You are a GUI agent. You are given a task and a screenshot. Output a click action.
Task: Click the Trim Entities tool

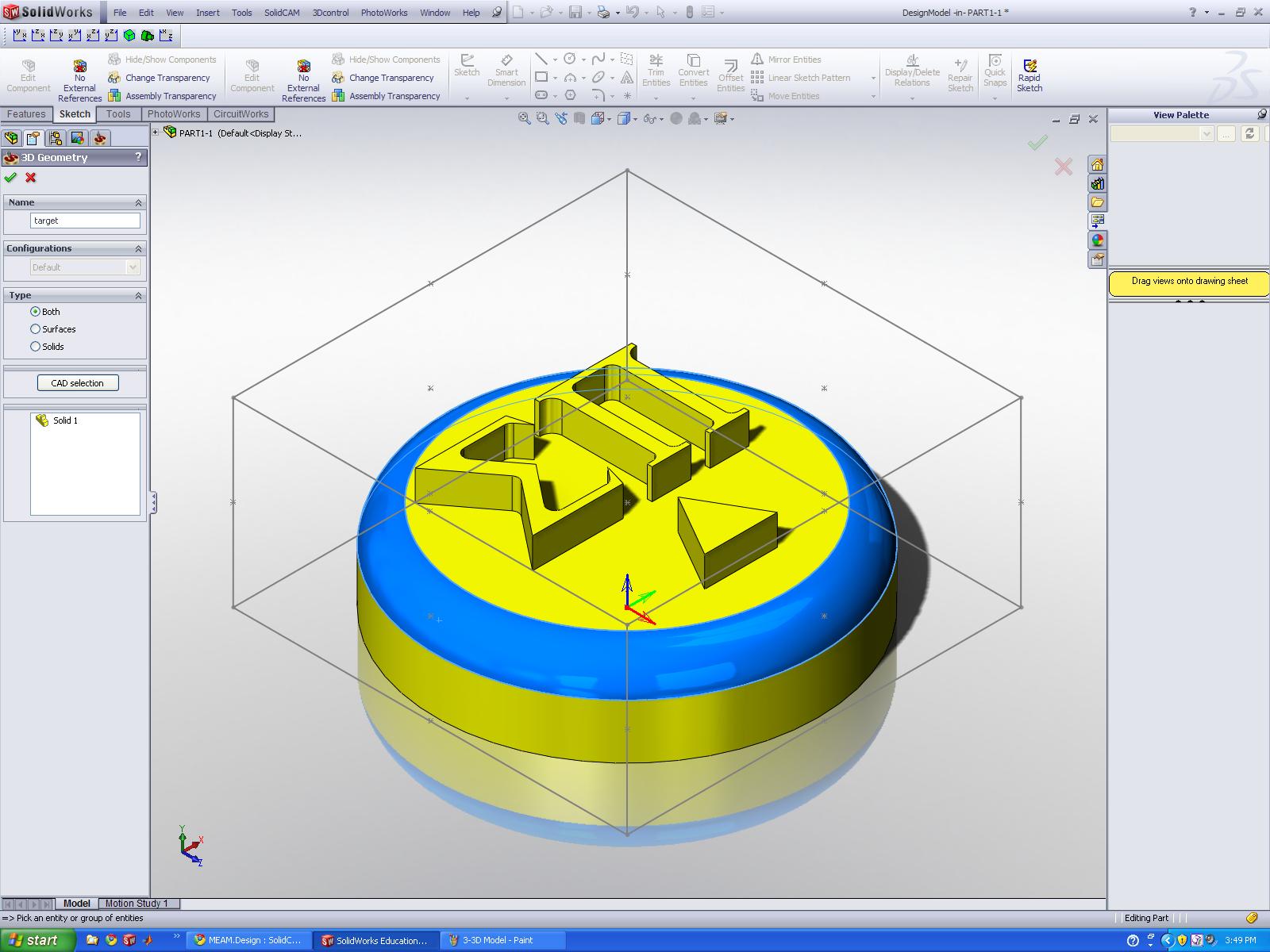pyautogui.click(x=656, y=71)
